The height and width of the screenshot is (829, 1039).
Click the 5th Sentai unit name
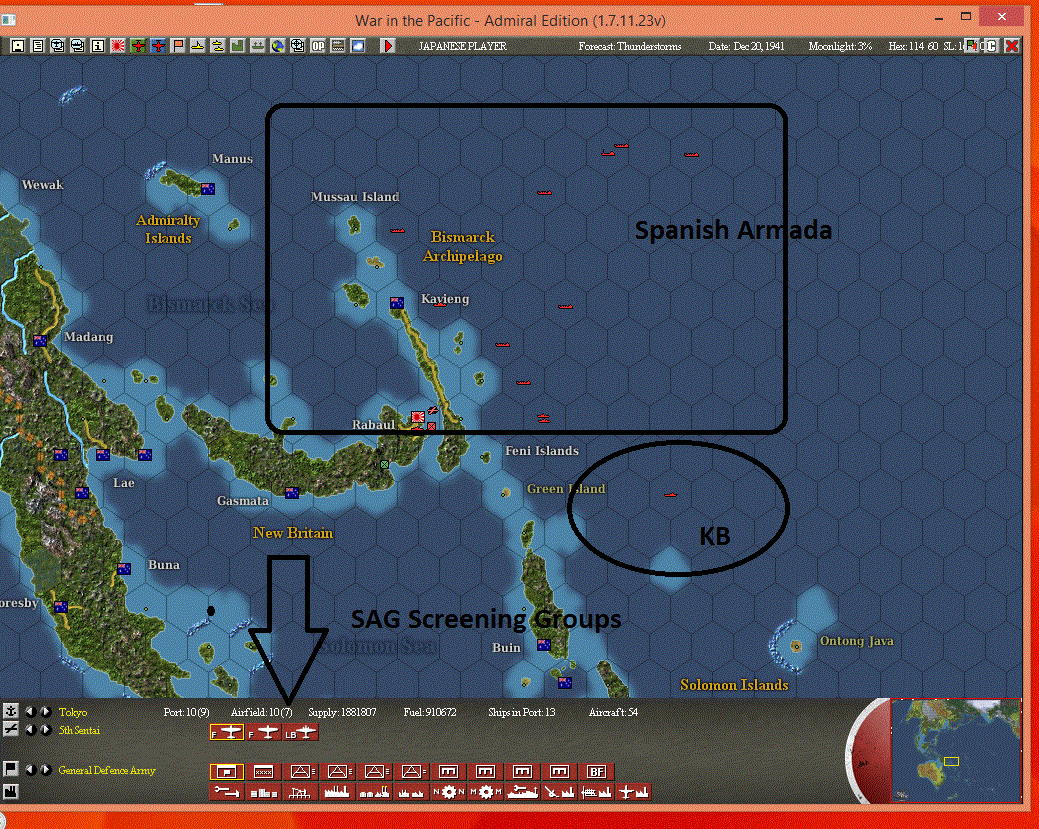(x=79, y=730)
